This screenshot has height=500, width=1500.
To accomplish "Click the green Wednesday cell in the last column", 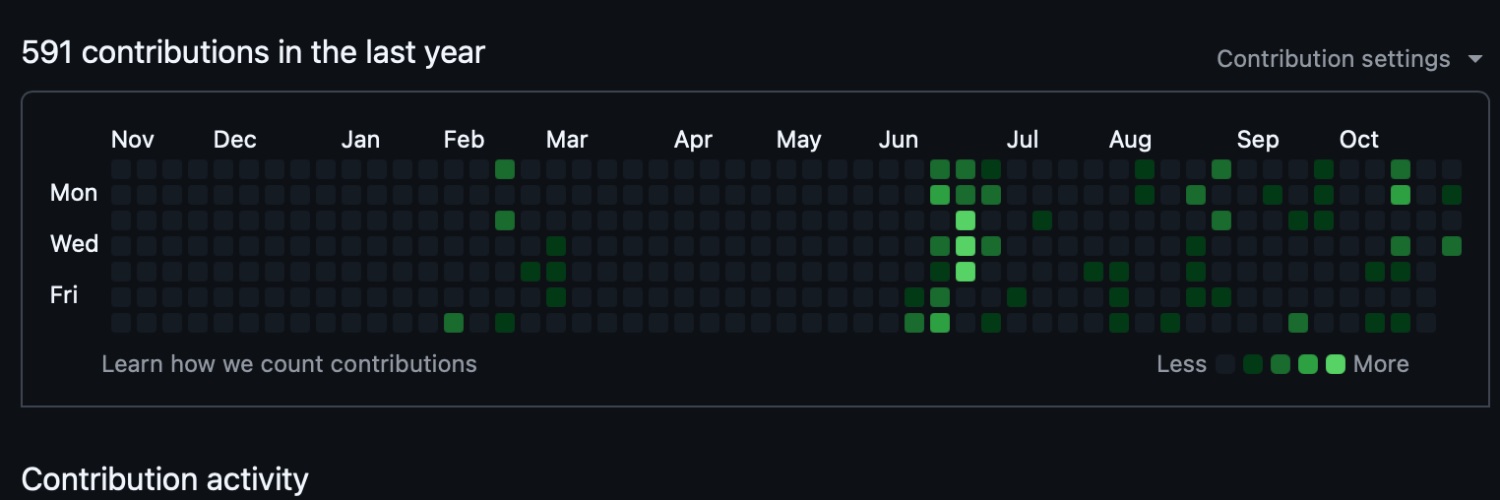I will (x=1452, y=246).
